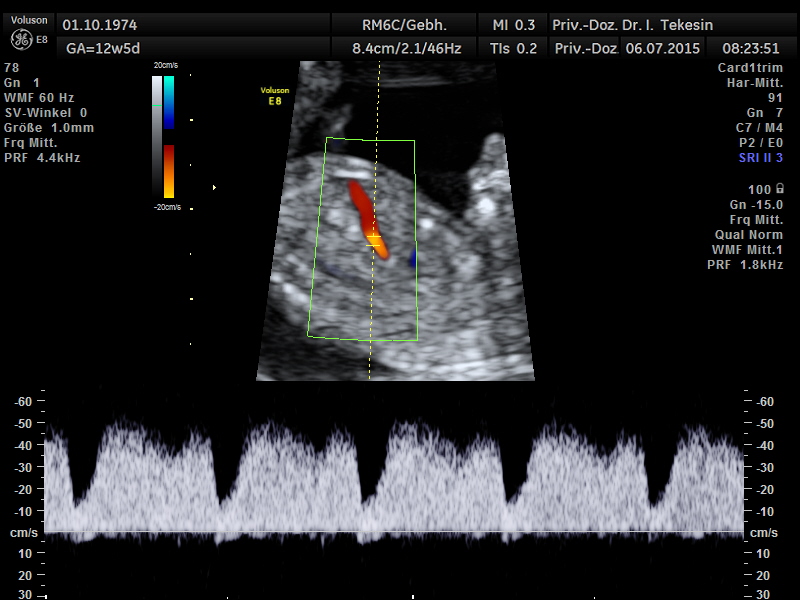Click the blue flow spot in color box
800x600 pixels.
(412, 259)
